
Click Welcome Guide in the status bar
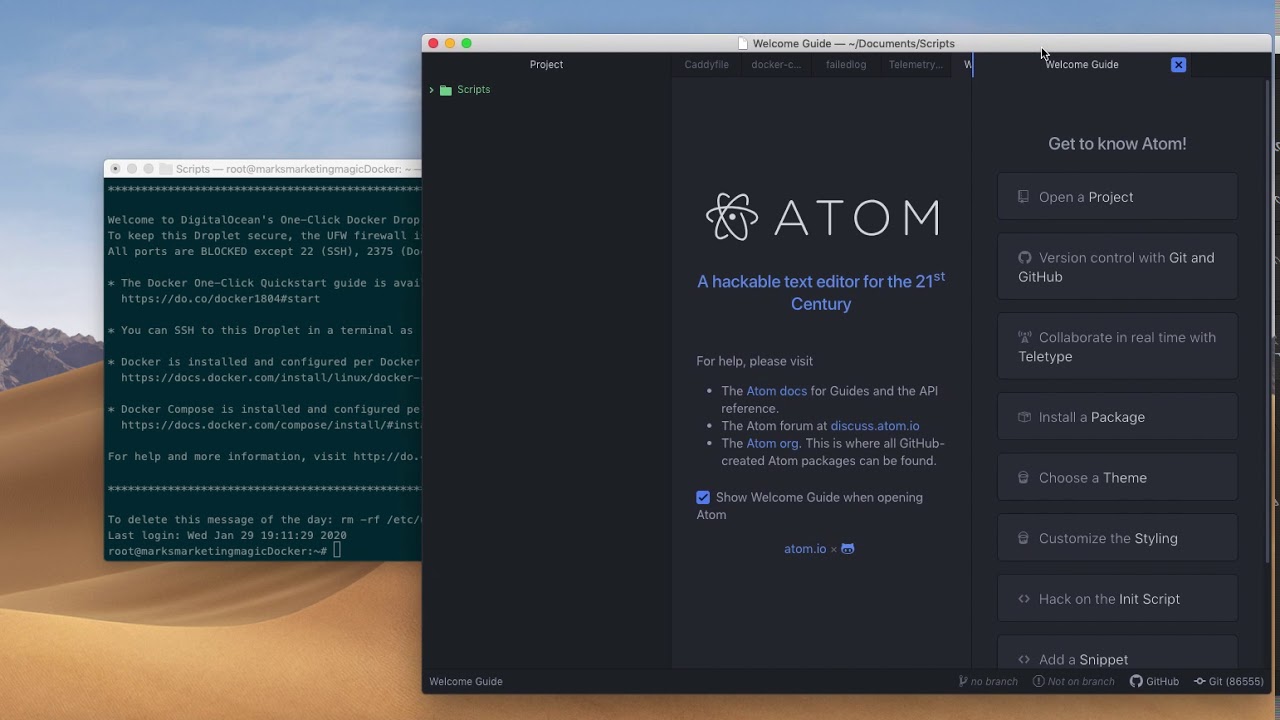466,682
